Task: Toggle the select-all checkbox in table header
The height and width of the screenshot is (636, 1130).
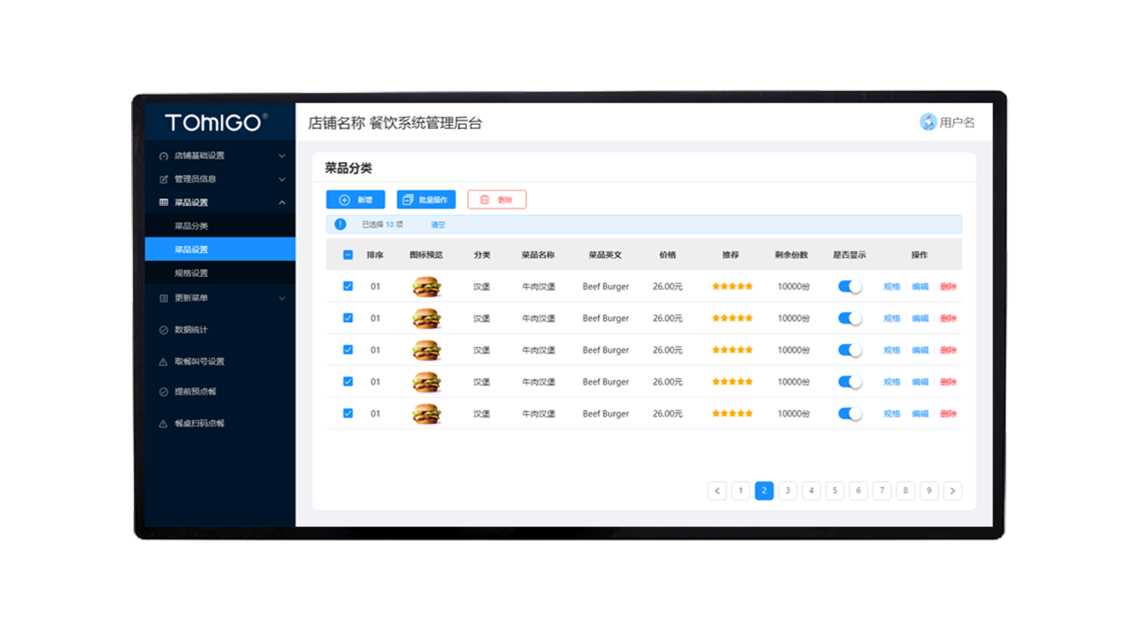Action: point(348,255)
